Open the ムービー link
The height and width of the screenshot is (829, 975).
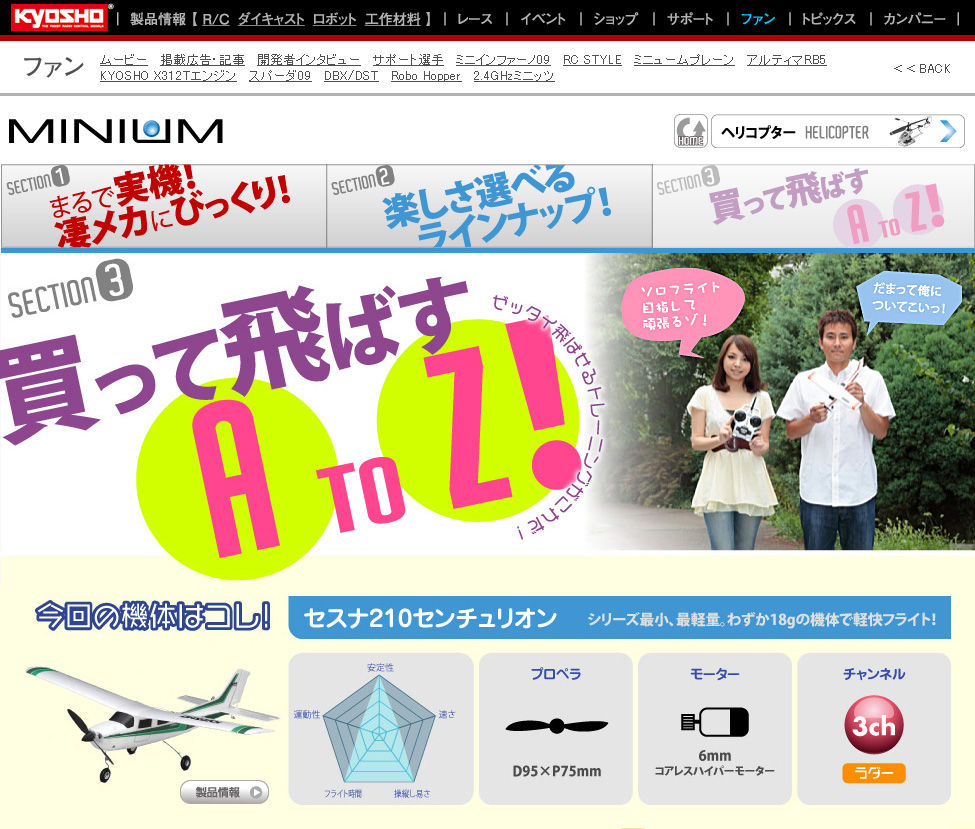[123, 60]
